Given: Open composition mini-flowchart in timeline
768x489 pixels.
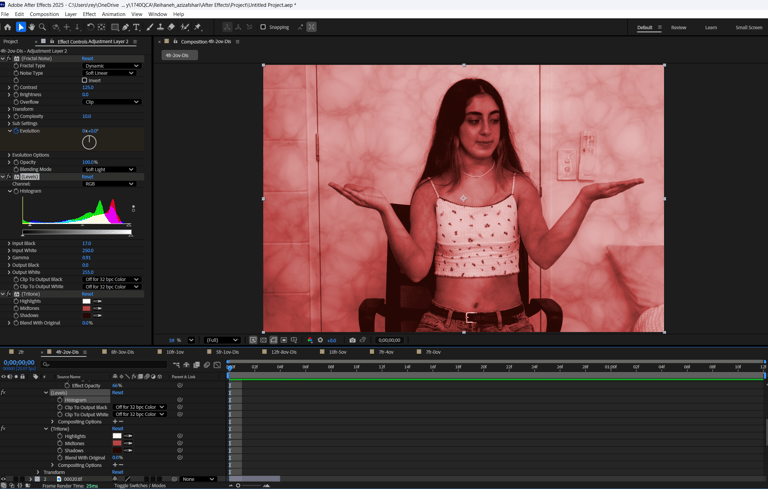Looking at the screenshot, I should [176, 365].
